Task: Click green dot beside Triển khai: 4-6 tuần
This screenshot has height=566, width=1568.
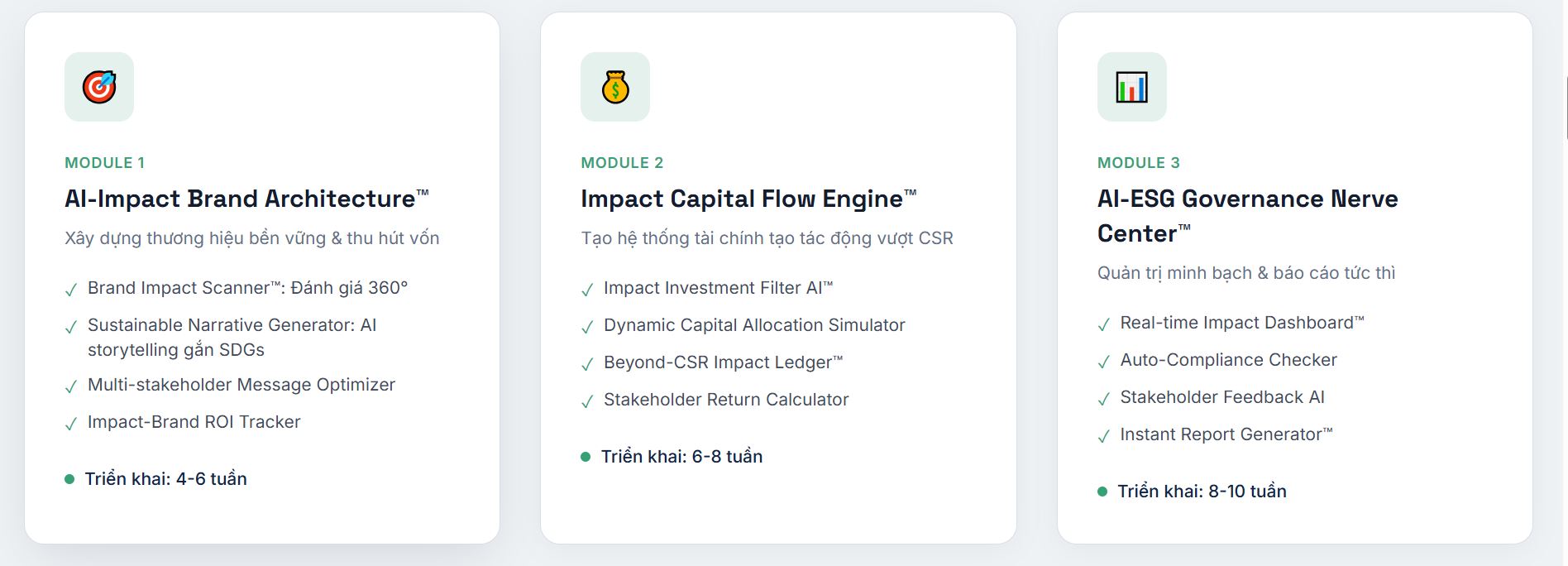Action: coord(69,479)
